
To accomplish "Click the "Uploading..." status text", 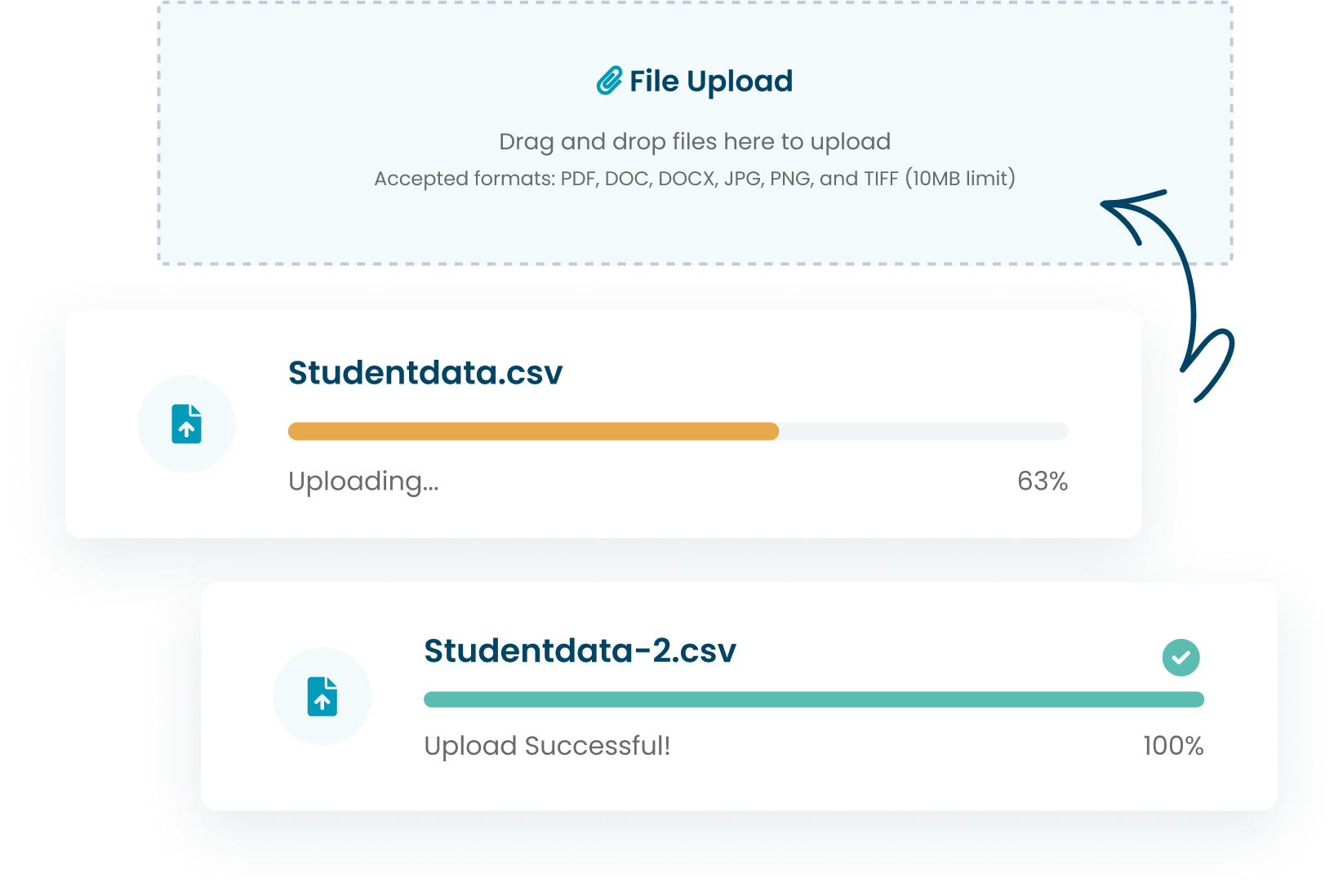I will 363,481.
